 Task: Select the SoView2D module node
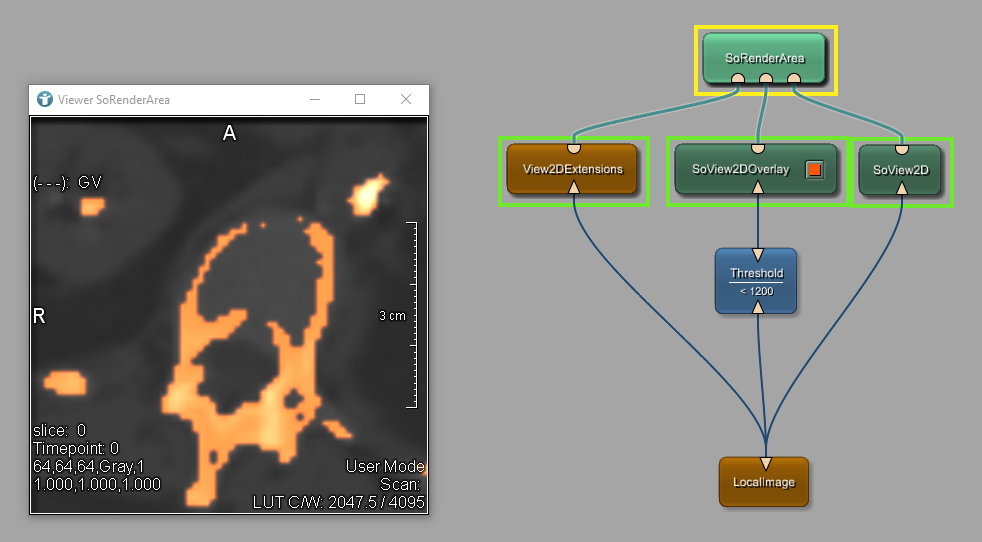tap(901, 170)
